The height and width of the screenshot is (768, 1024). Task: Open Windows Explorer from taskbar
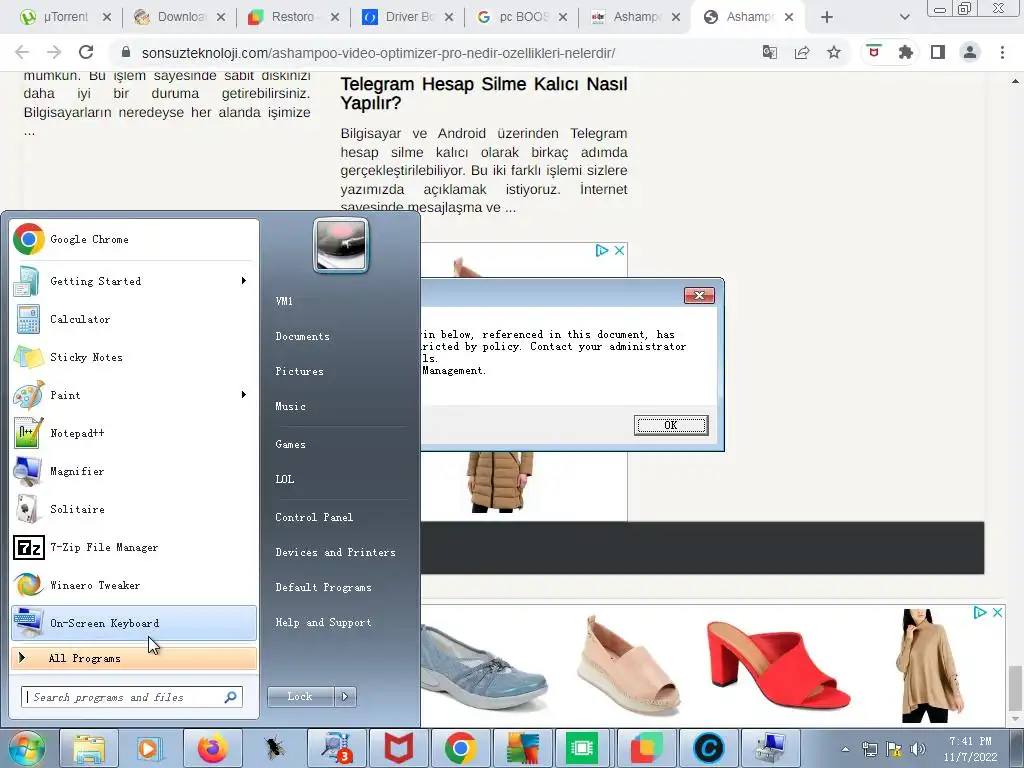coord(89,748)
